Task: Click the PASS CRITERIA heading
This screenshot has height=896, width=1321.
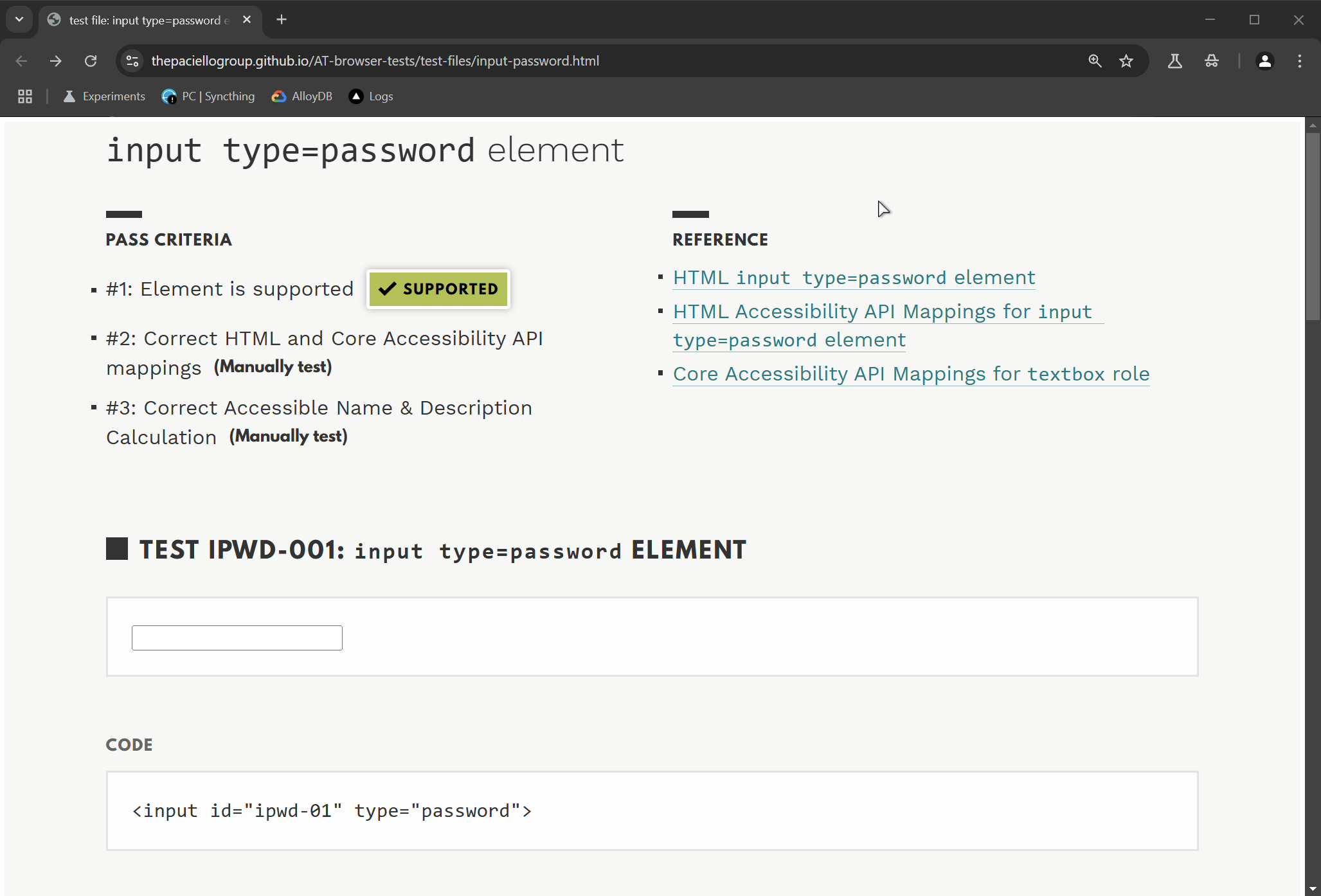Action: 168,240
